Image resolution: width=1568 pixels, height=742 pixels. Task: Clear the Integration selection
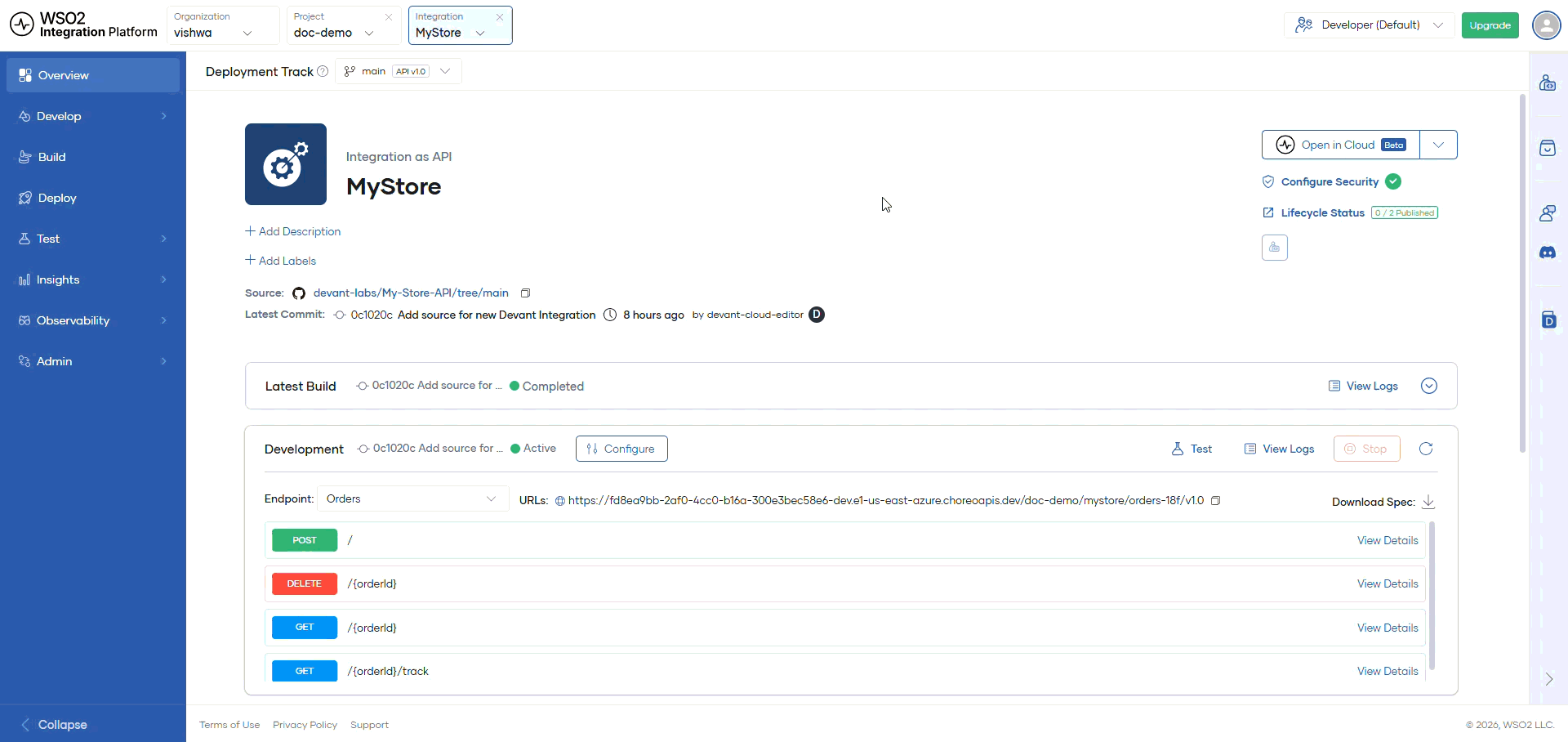[x=500, y=16]
